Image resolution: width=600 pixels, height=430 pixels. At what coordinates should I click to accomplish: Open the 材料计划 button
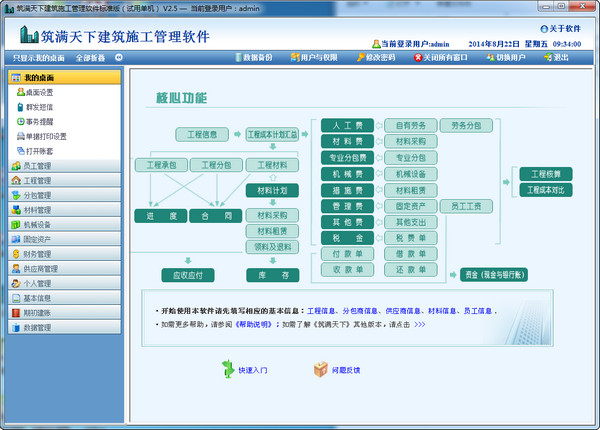(272, 190)
